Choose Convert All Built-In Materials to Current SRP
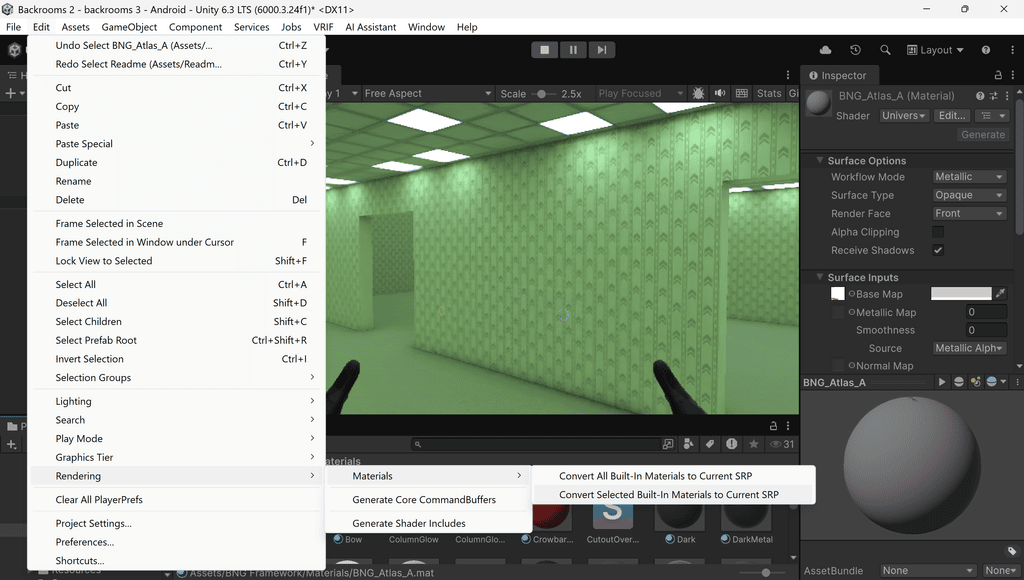This screenshot has width=1024, height=580. (673, 475)
